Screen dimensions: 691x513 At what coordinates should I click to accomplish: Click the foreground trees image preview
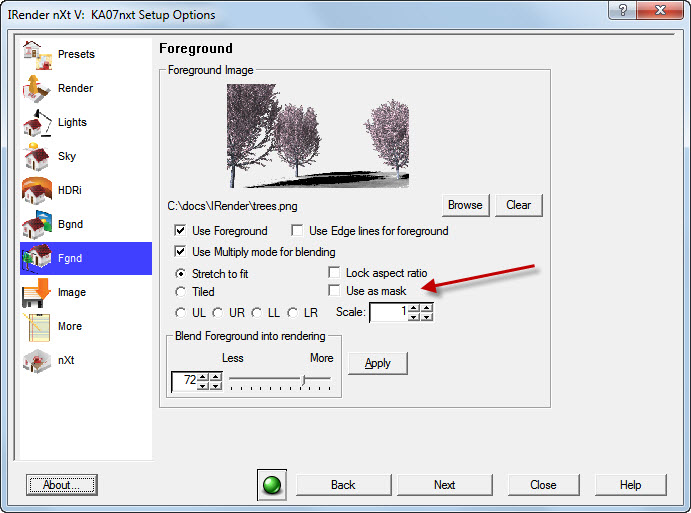point(318,136)
